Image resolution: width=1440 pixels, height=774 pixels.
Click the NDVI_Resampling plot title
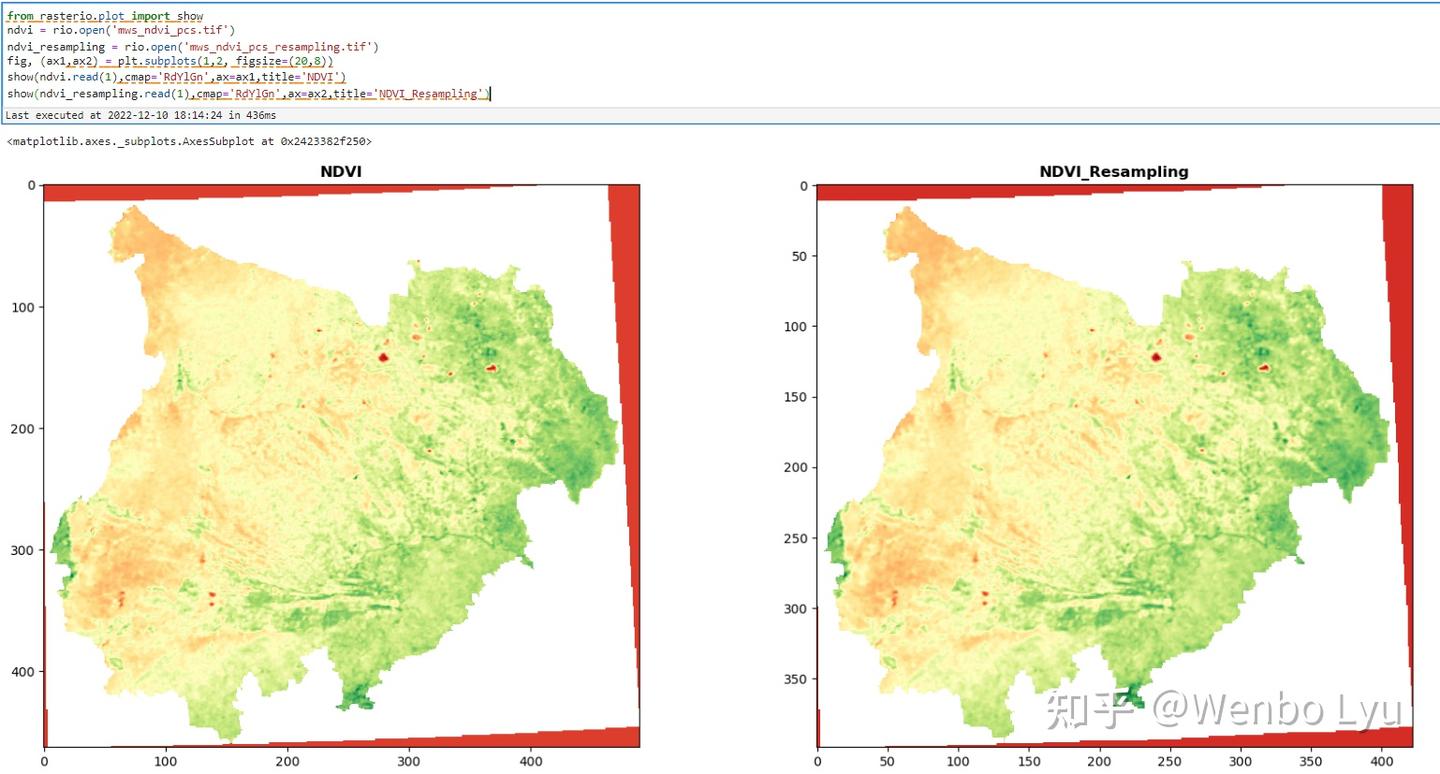(1114, 172)
